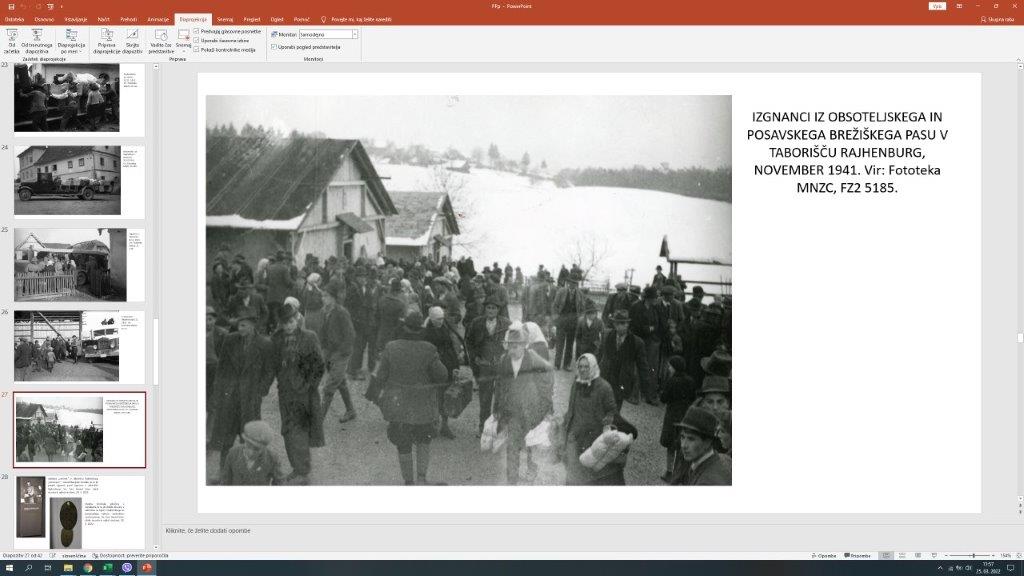
Task: Open Viber from the taskbar
Action: pyautogui.click(x=127, y=568)
